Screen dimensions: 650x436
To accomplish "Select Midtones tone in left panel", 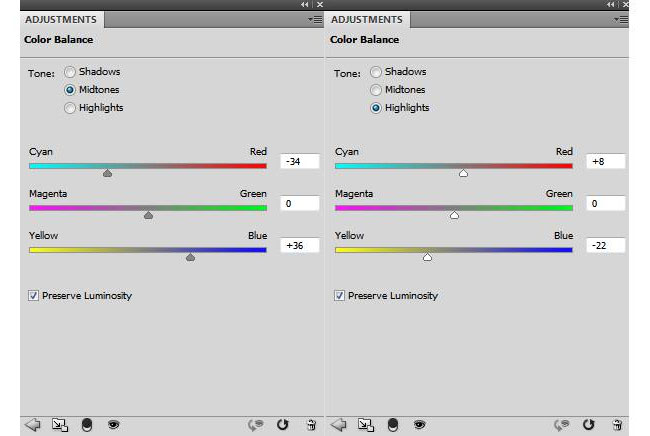I will pos(70,90).
